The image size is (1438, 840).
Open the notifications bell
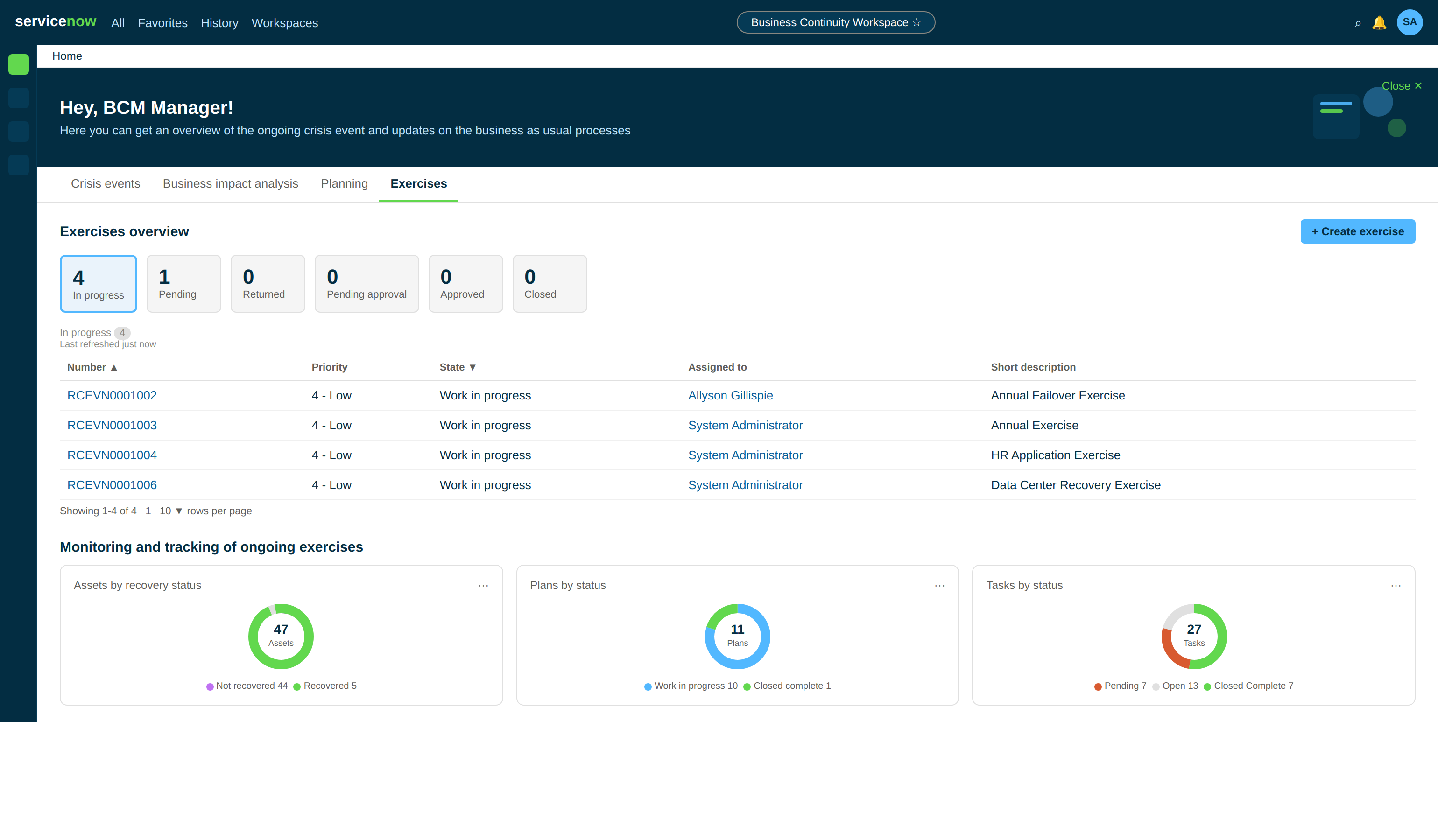1379,23
